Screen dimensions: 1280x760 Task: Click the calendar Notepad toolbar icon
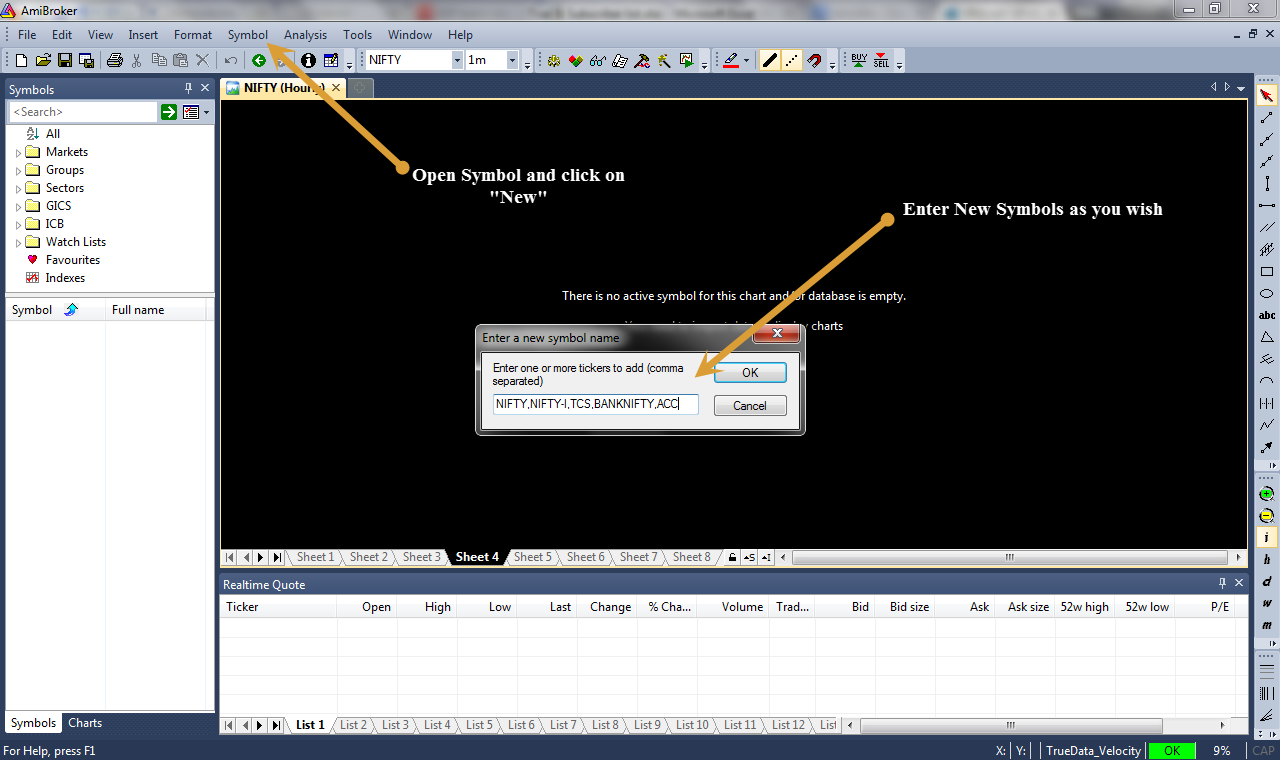331,60
